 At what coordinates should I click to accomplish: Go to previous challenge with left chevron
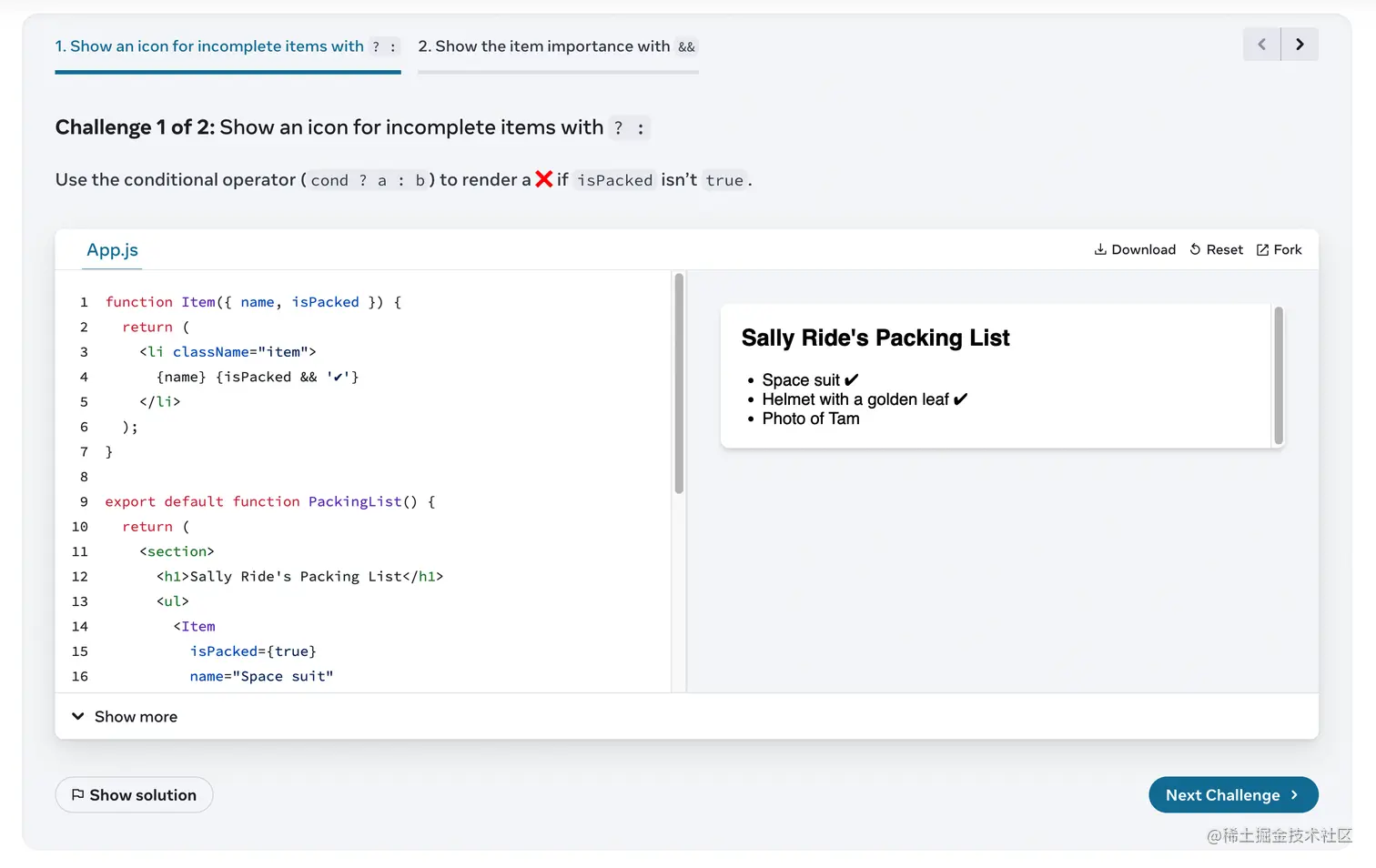[1261, 45]
